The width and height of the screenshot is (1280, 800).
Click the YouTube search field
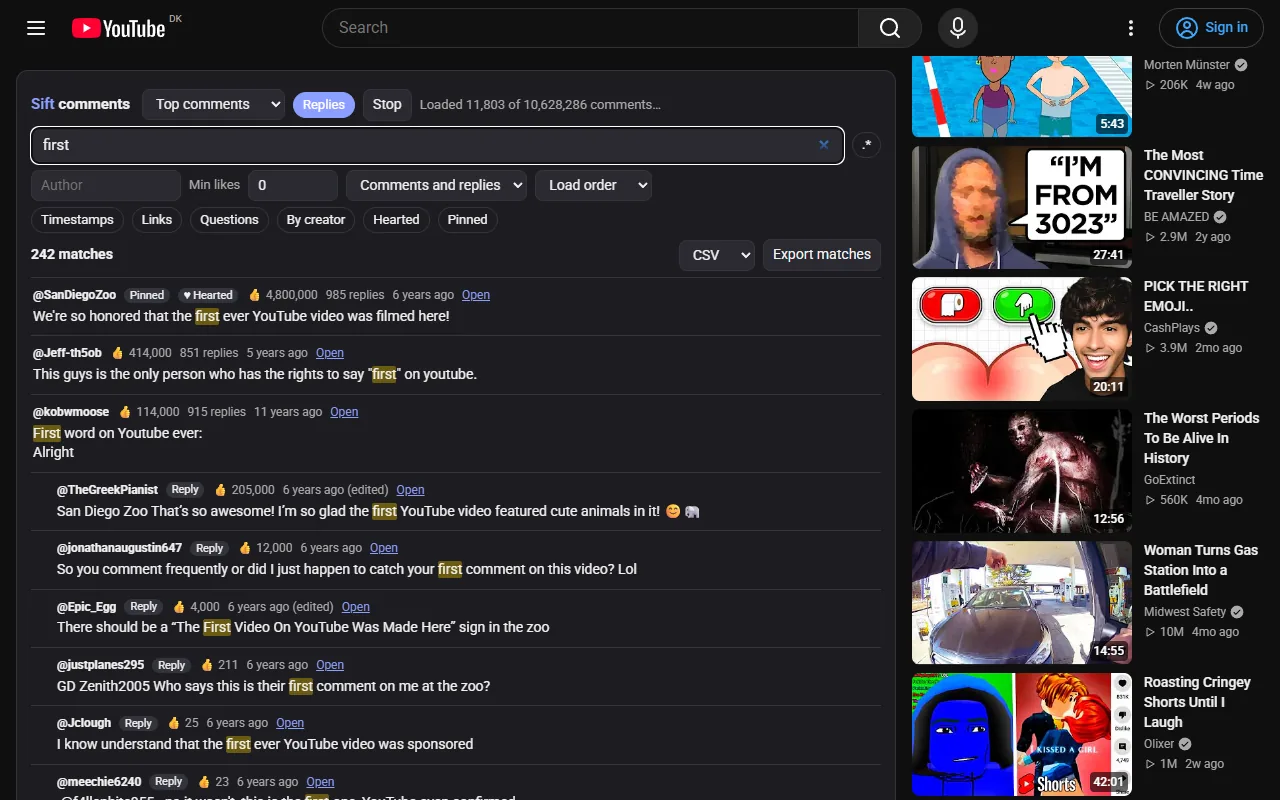(x=590, y=28)
